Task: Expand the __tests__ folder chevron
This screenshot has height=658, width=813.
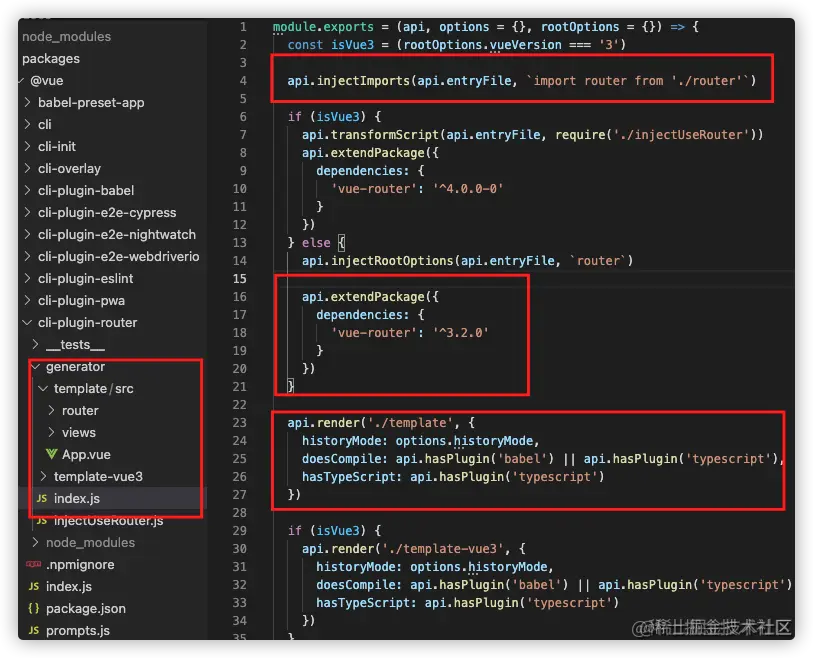Action: (x=35, y=344)
